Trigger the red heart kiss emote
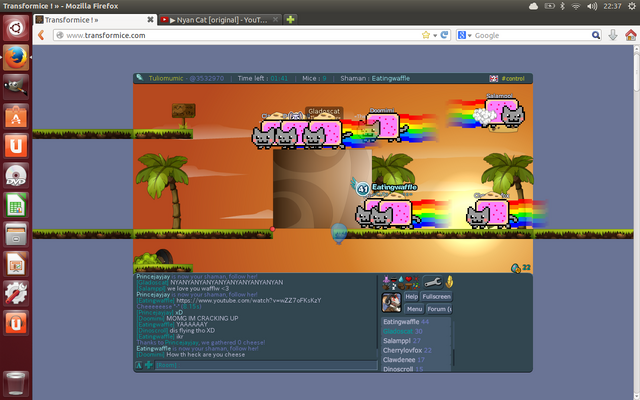 409,279
